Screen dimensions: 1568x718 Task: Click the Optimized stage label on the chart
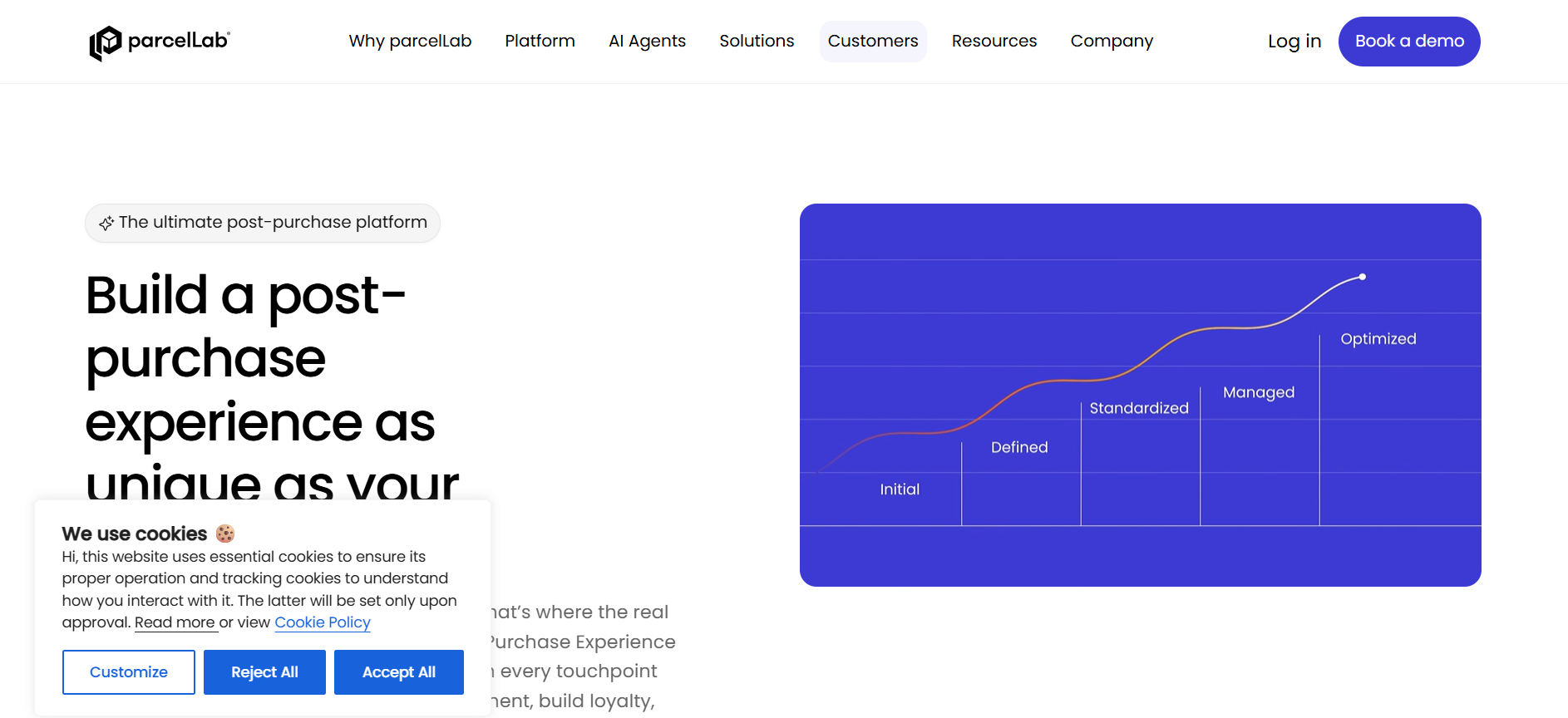1378,339
